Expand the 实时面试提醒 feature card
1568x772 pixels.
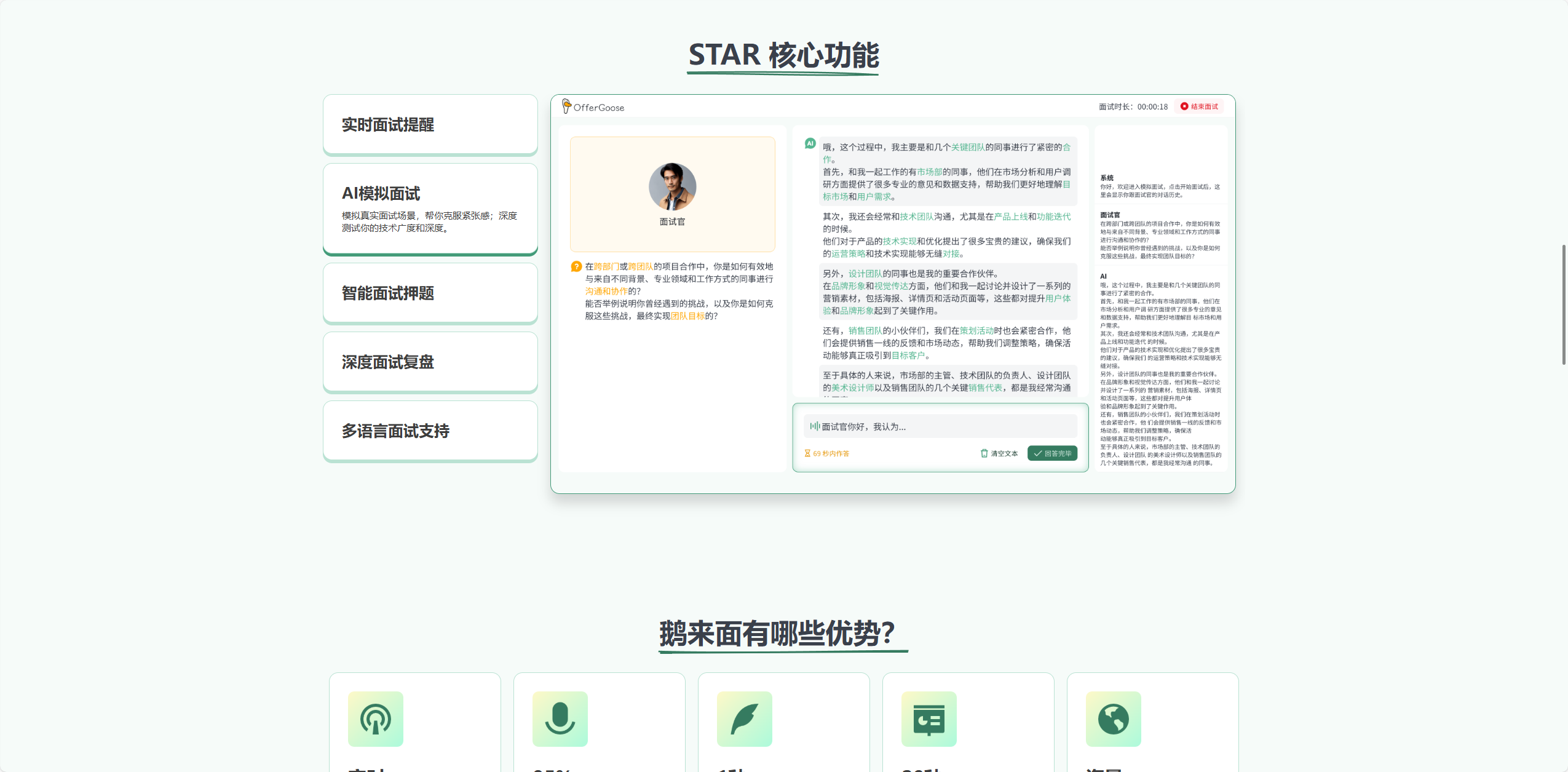[430, 125]
